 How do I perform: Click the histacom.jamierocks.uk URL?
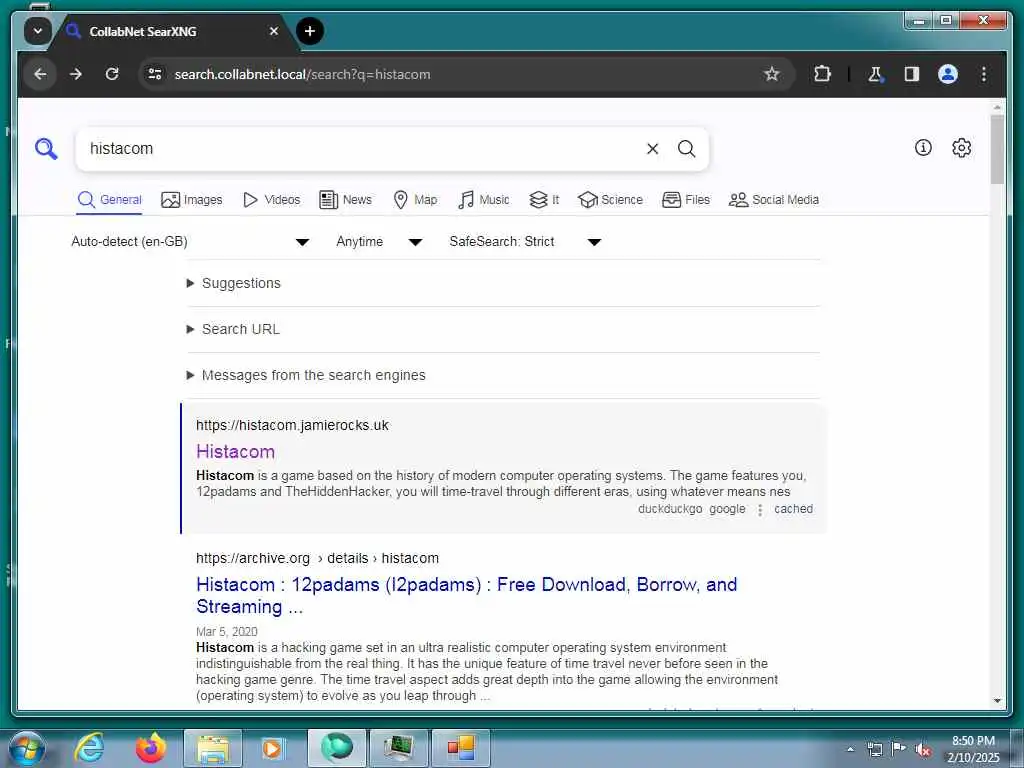(293, 425)
